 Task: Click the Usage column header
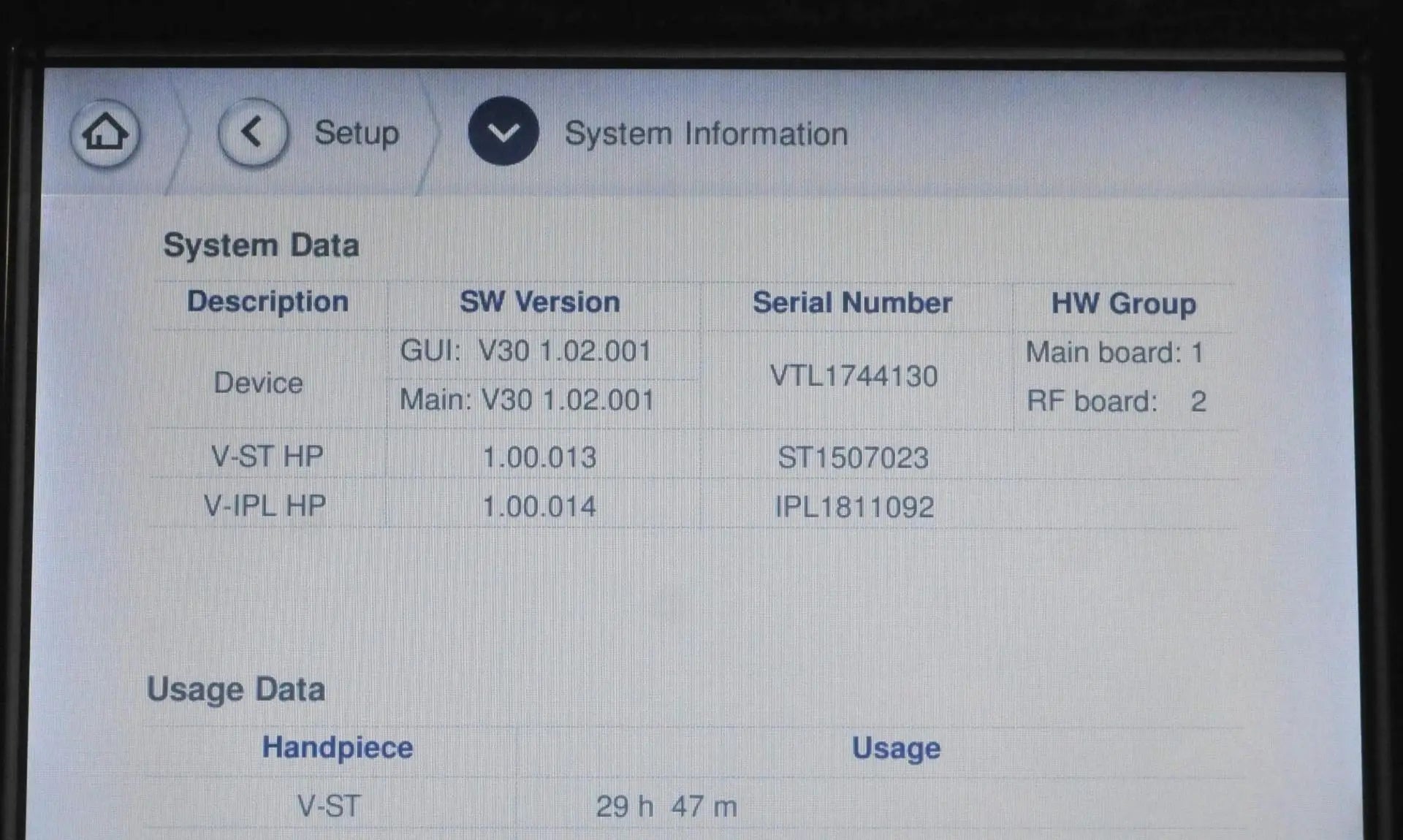pyautogui.click(x=896, y=748)
